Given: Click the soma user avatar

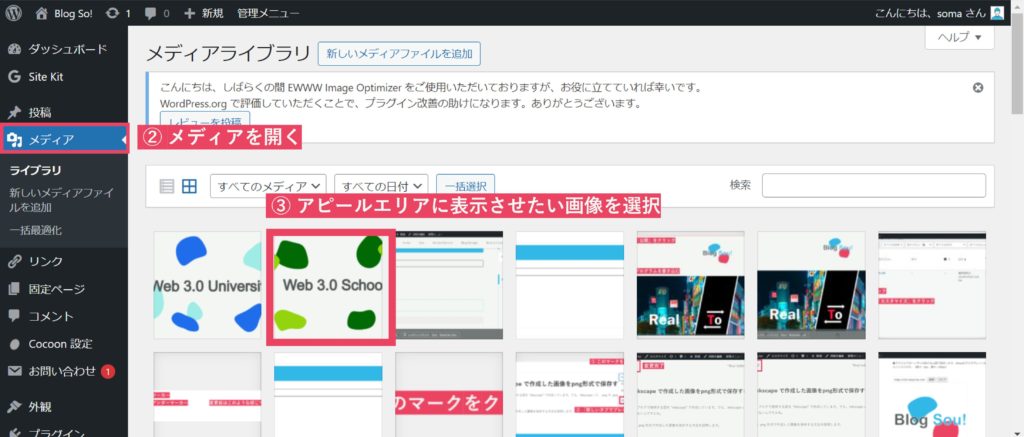Looking at the screenshot, I should pyautogui.click(x=997, y=14).
